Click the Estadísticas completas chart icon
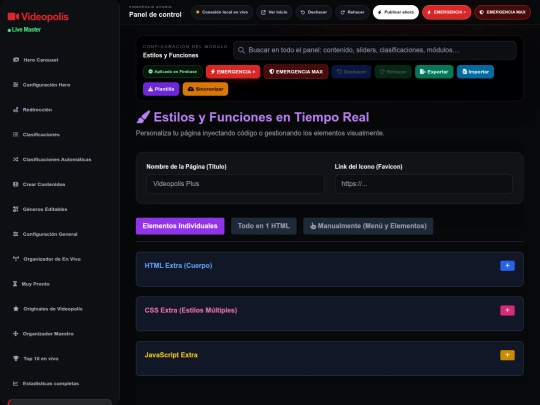540x405 pixels. click(x=15, y=383)
